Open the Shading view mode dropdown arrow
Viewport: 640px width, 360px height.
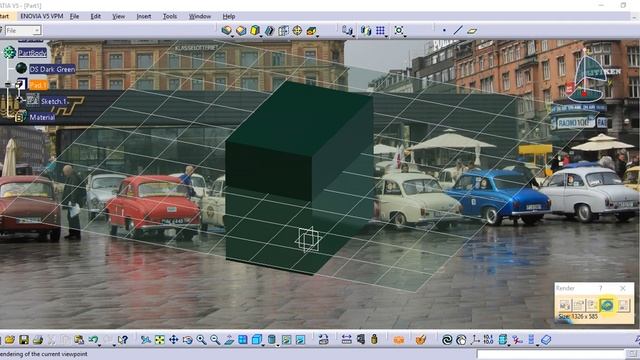pos(278,345)
